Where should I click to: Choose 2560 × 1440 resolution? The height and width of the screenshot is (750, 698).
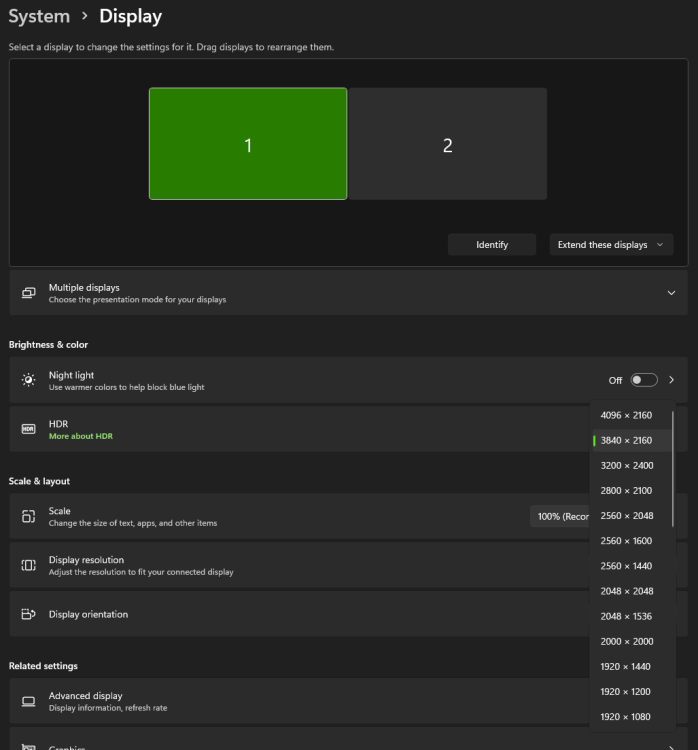630,566
